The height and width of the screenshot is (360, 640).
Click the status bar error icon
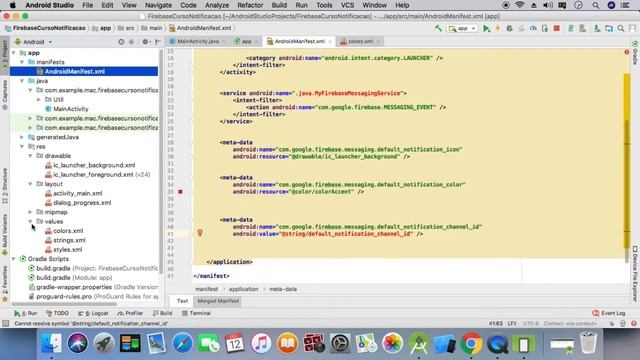(633, 323)
